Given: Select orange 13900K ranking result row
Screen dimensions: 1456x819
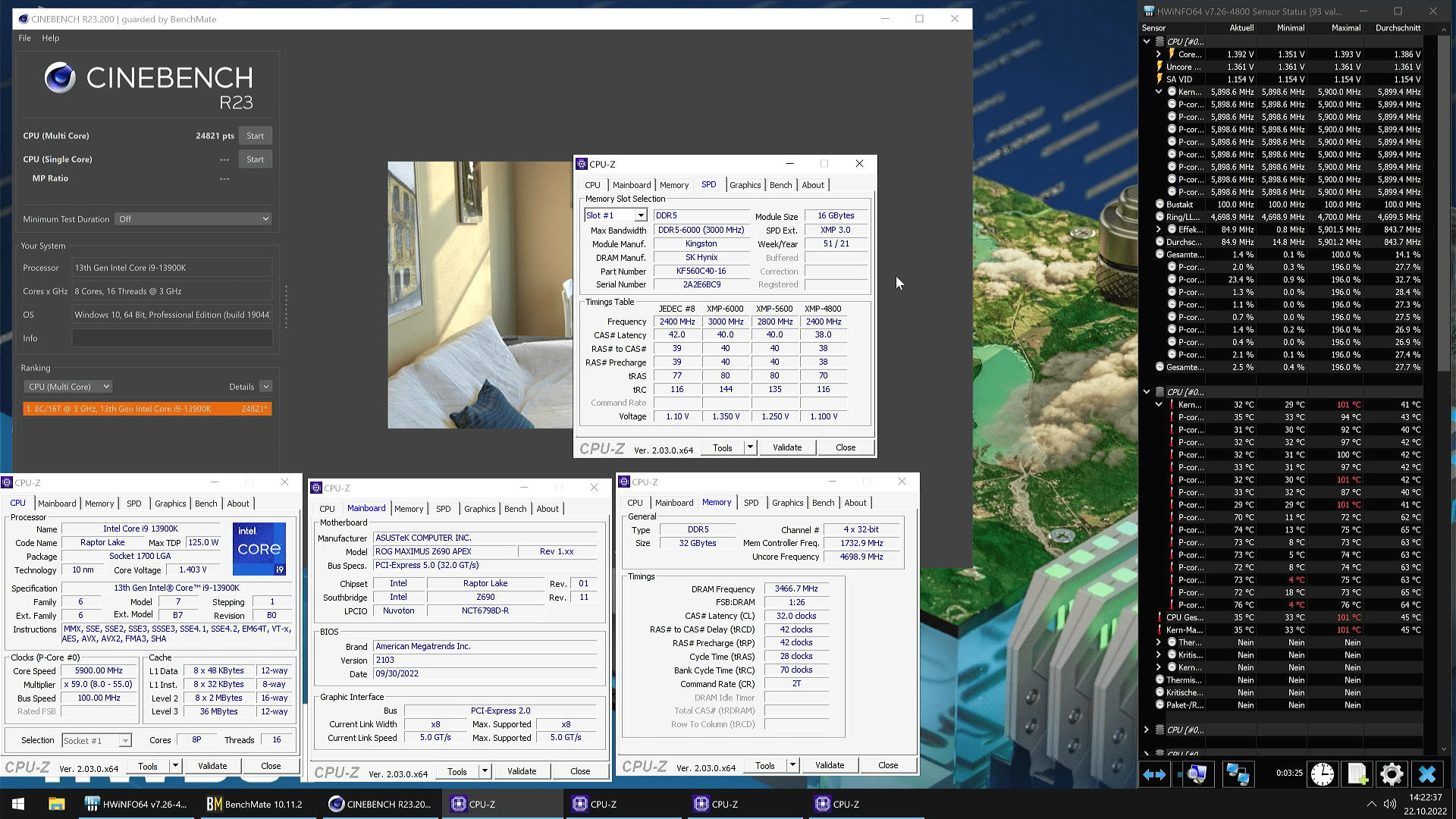Looking at the screenshot, I should tap(147, 409).
